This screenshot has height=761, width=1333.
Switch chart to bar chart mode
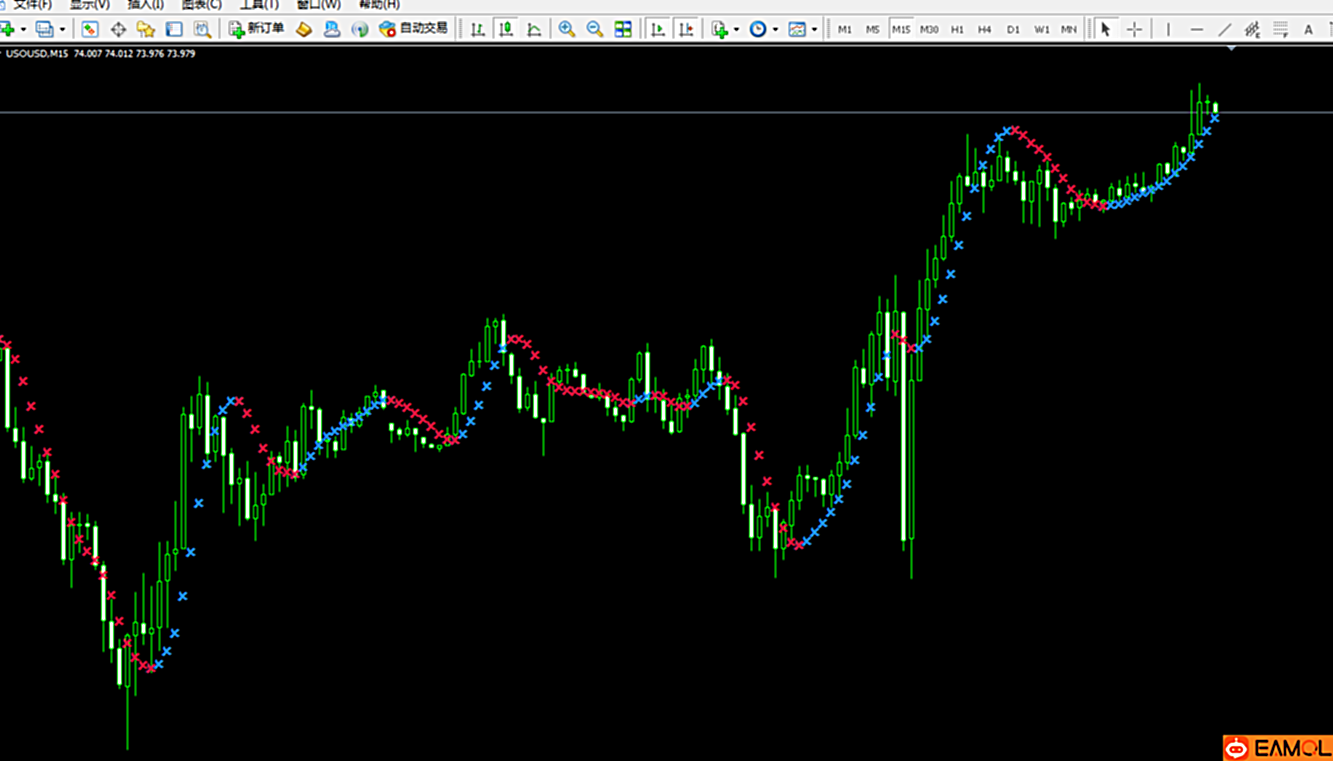coord(478,29)
